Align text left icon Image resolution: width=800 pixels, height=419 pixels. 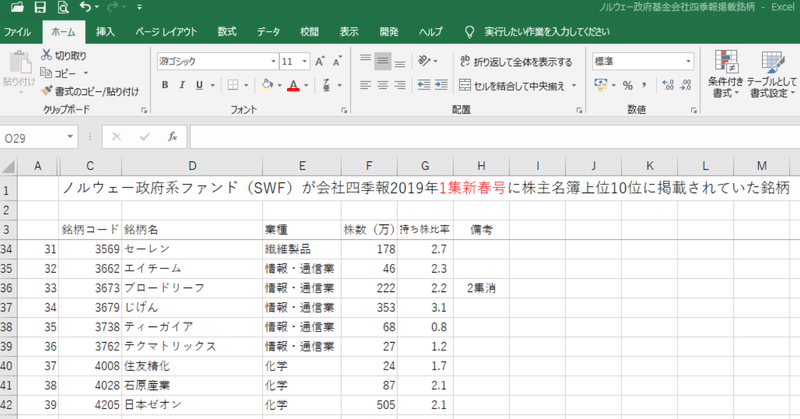[365, 85]
